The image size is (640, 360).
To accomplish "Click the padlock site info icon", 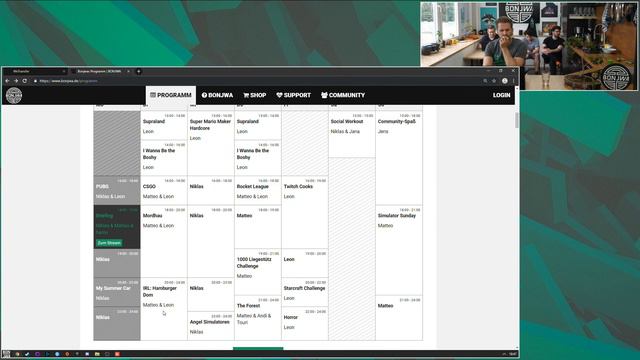I will point(36,81).
